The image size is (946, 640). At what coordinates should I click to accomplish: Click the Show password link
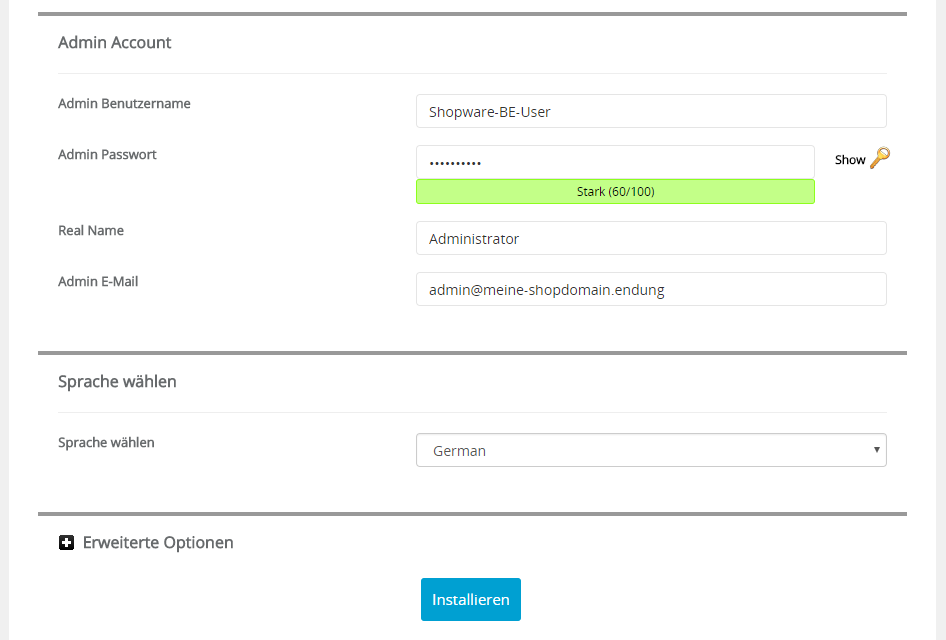pos(849,160)
